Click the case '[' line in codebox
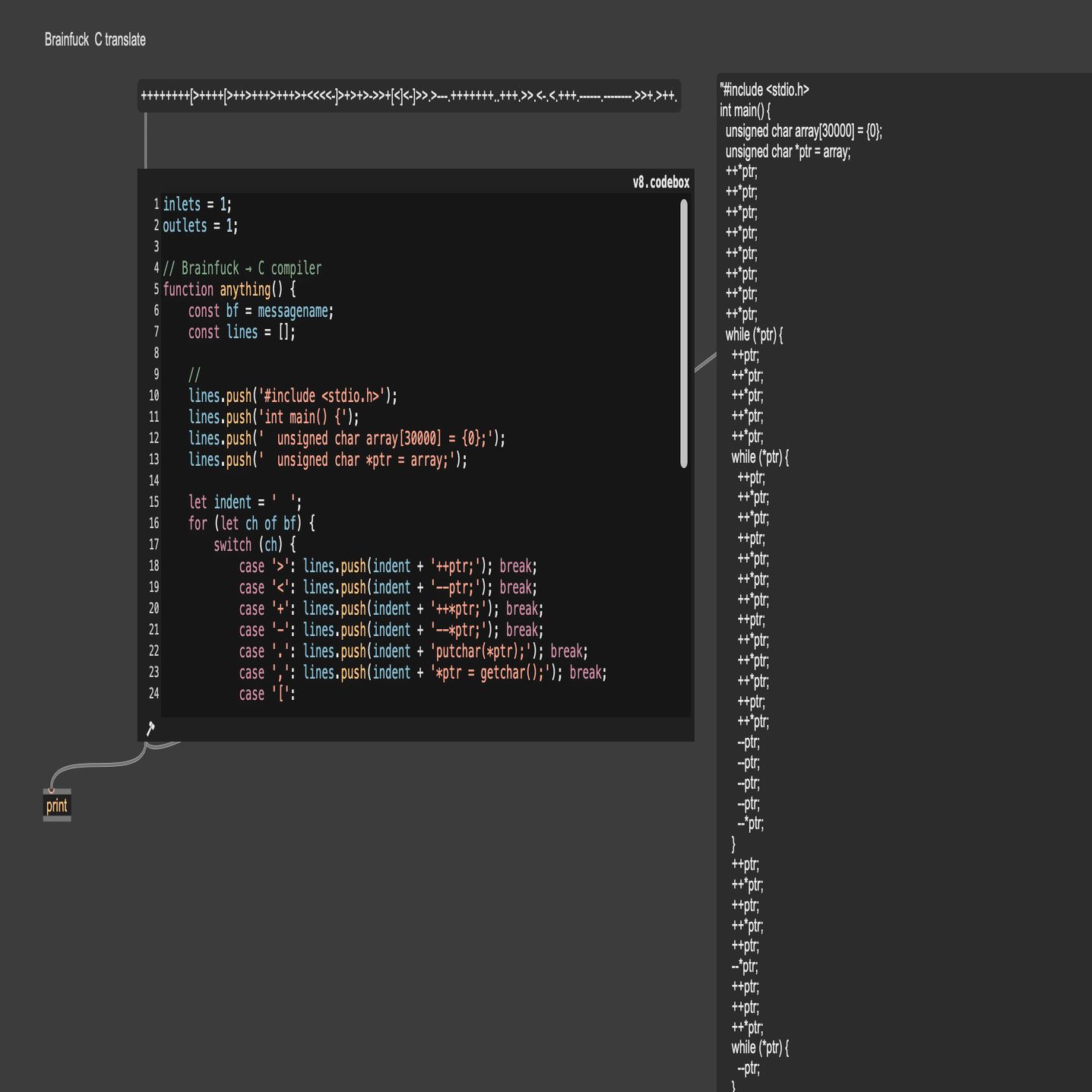 click(267, 694)
